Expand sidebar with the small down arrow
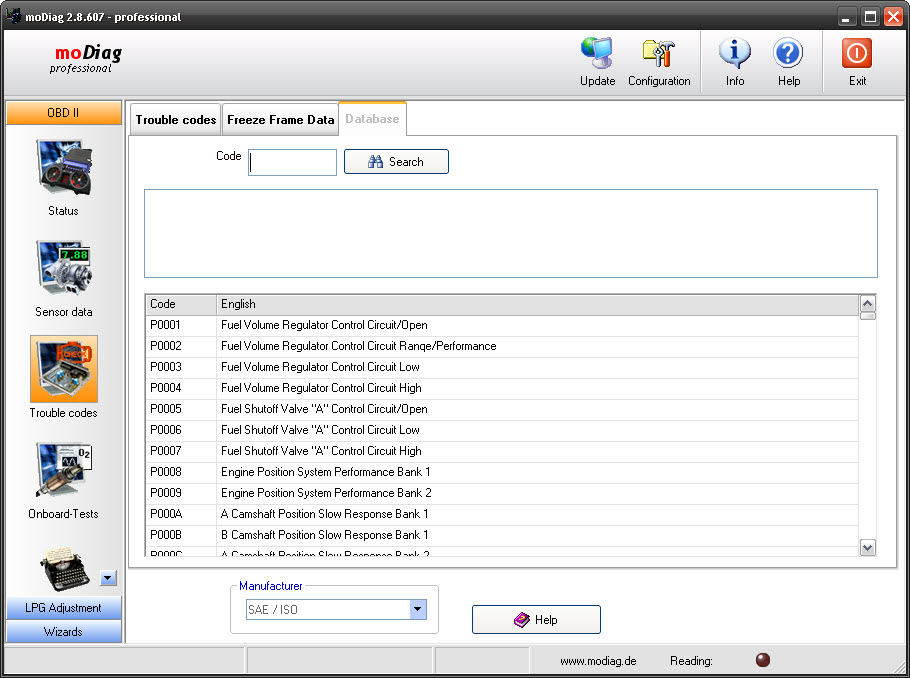Viewport: 910px width, 678px height. click(109, 577)
